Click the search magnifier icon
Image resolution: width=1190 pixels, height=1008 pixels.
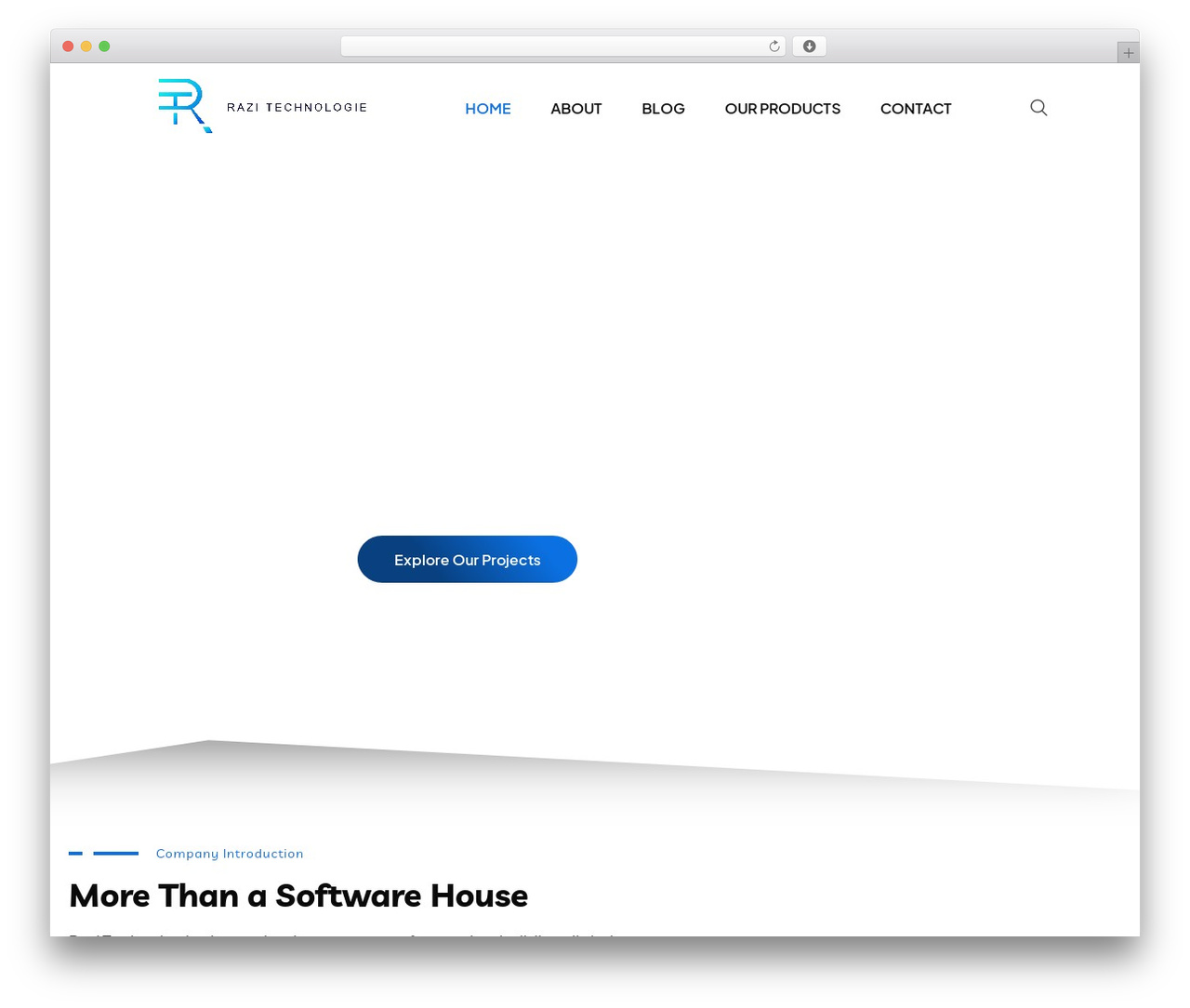point(1038,108)
